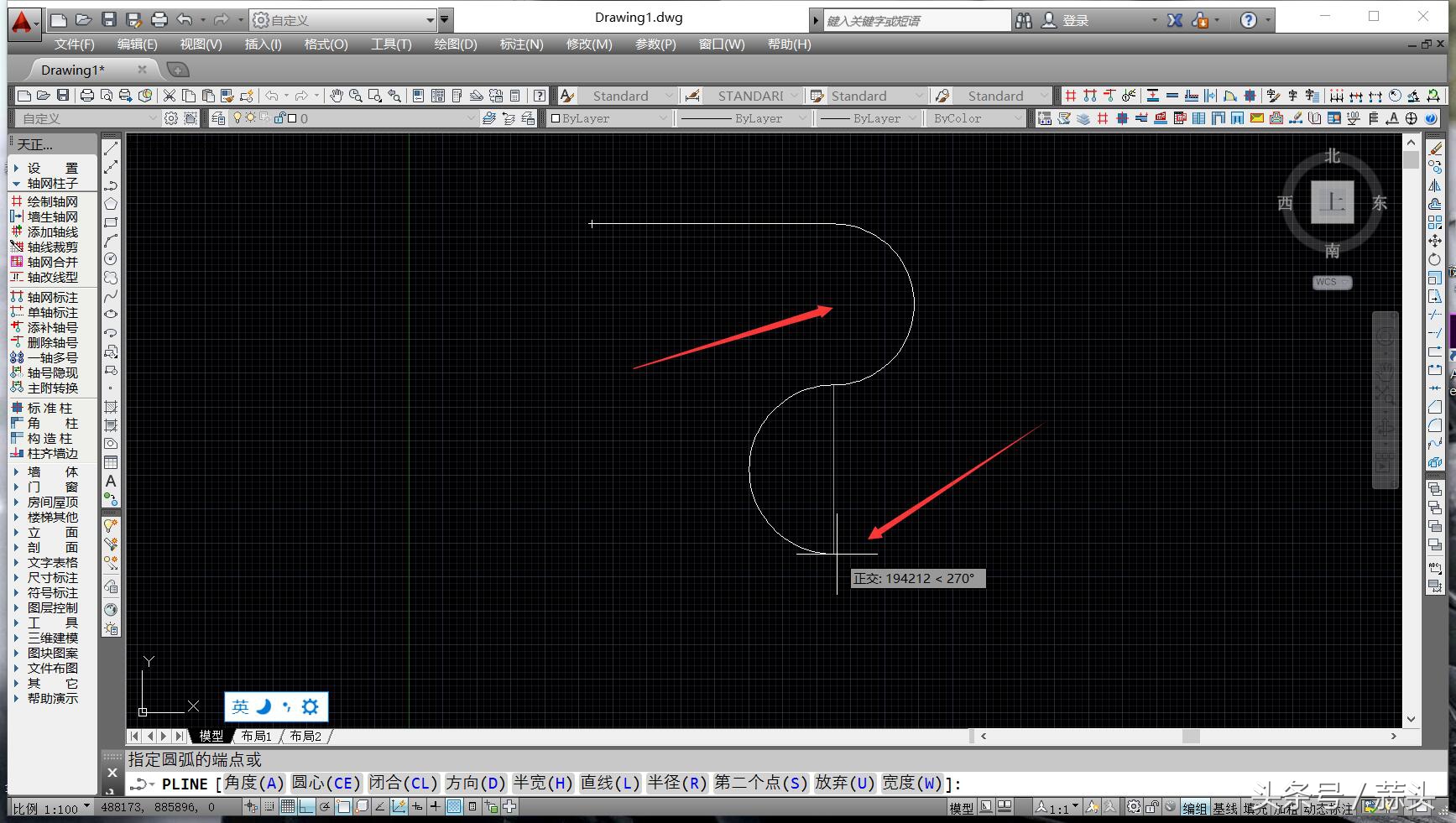Click Undo in the quick access toolbar

[185, 19]
